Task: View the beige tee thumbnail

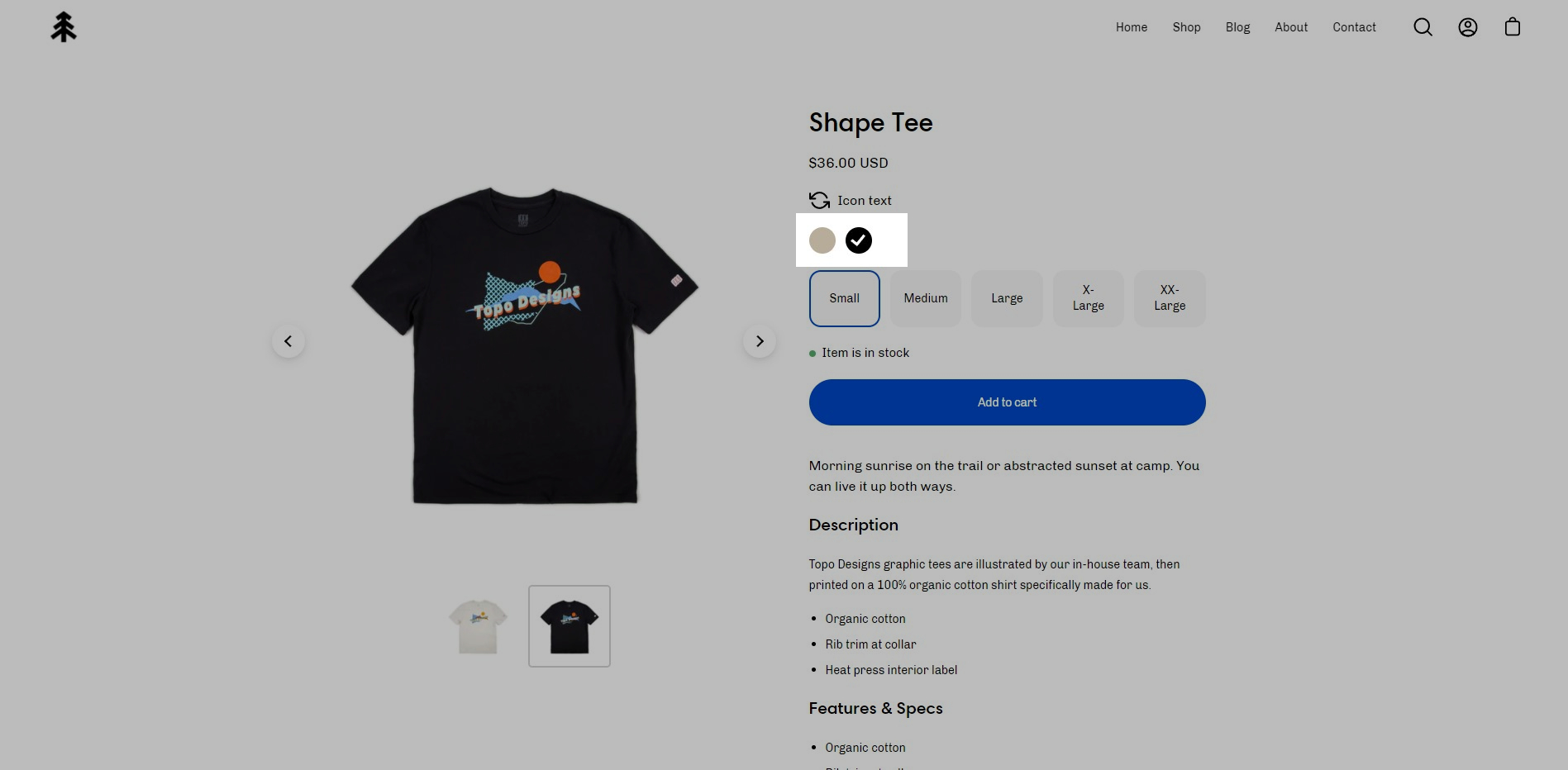Action: click(x=478, y=626)
